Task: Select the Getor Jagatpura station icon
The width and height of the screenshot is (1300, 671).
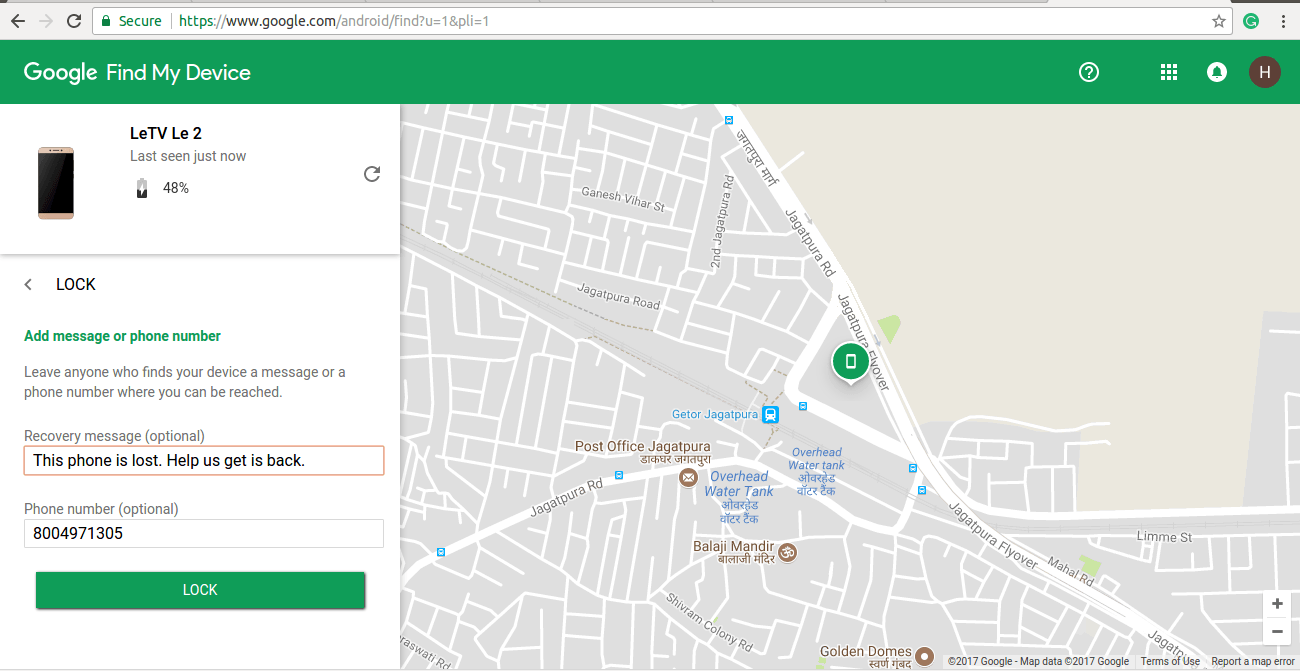Action: tap(770, 414)
